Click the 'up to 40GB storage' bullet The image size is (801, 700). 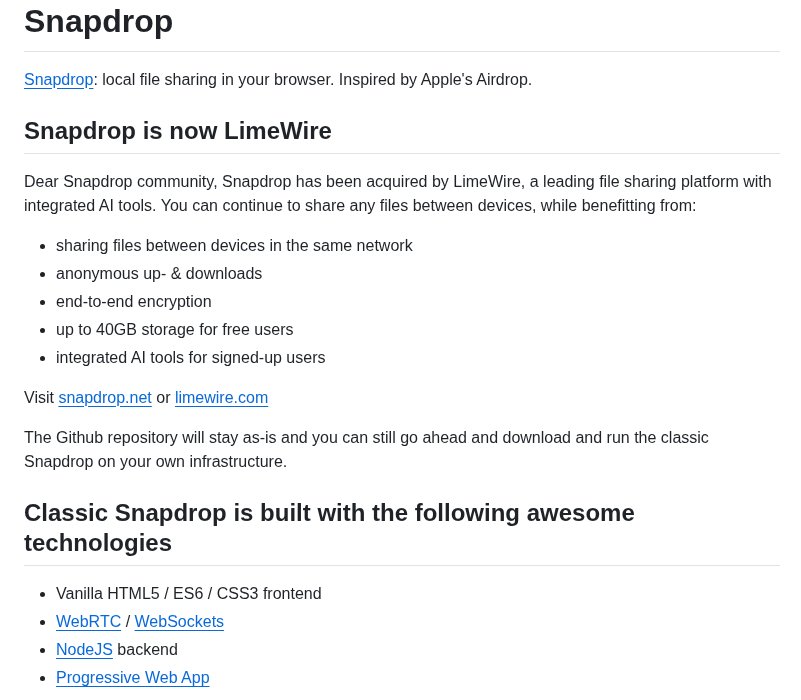175,330
